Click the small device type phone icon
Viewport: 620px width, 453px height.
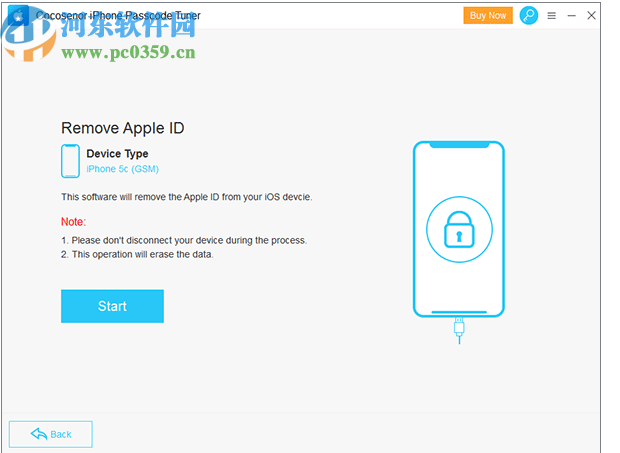pyautogui.click(x=70, y=161)
